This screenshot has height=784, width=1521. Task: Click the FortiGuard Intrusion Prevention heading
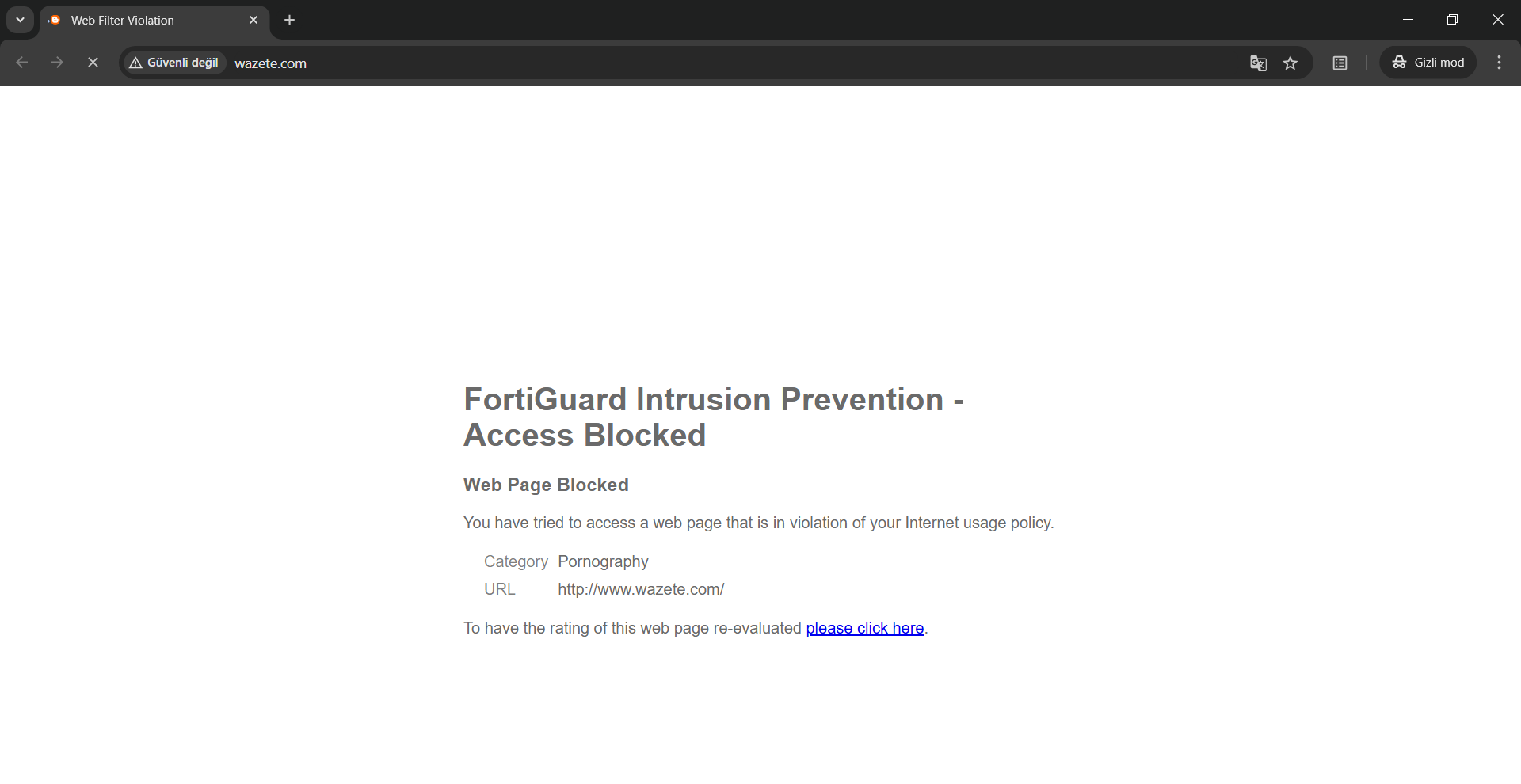point(713,417)
